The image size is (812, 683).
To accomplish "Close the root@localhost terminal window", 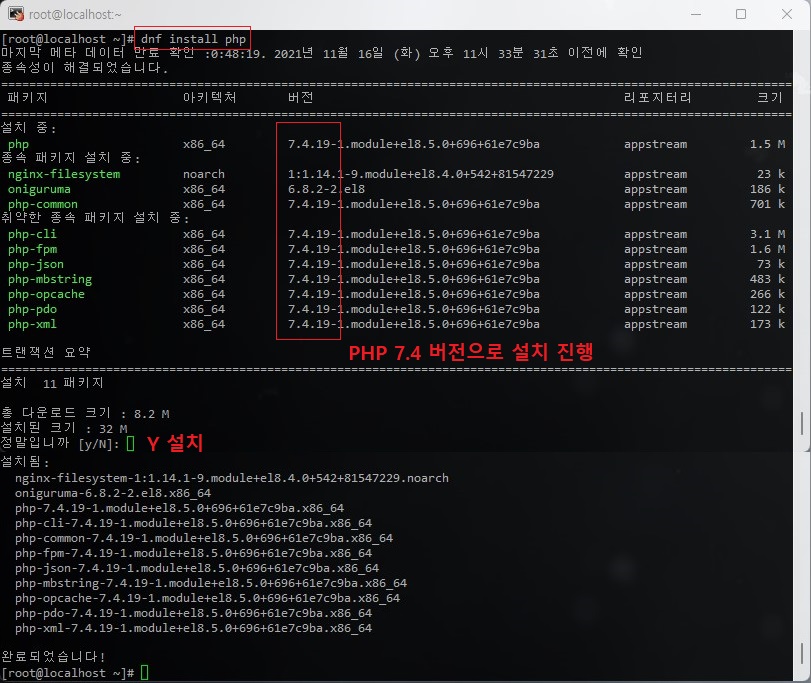I will [x=787, y=14].
